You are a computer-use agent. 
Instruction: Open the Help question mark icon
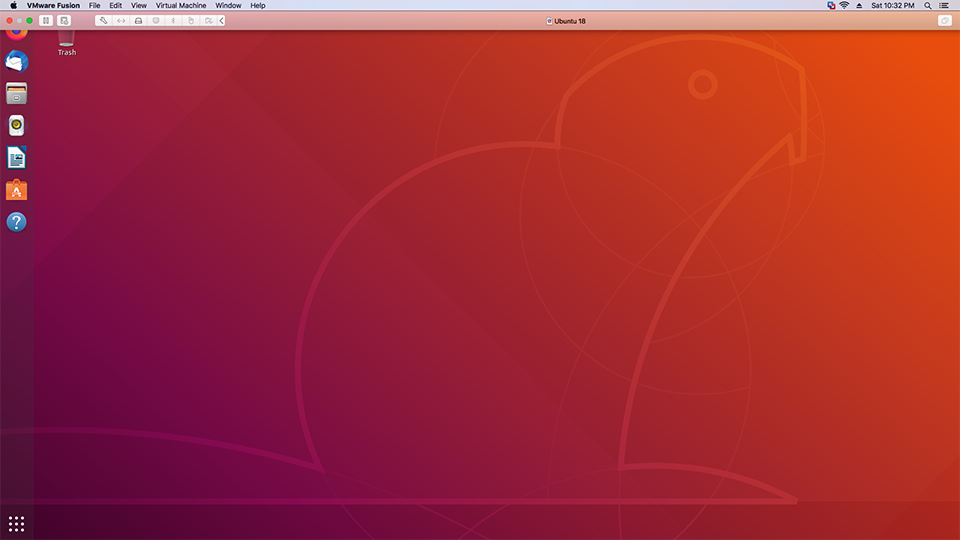[x=17, y=222]
